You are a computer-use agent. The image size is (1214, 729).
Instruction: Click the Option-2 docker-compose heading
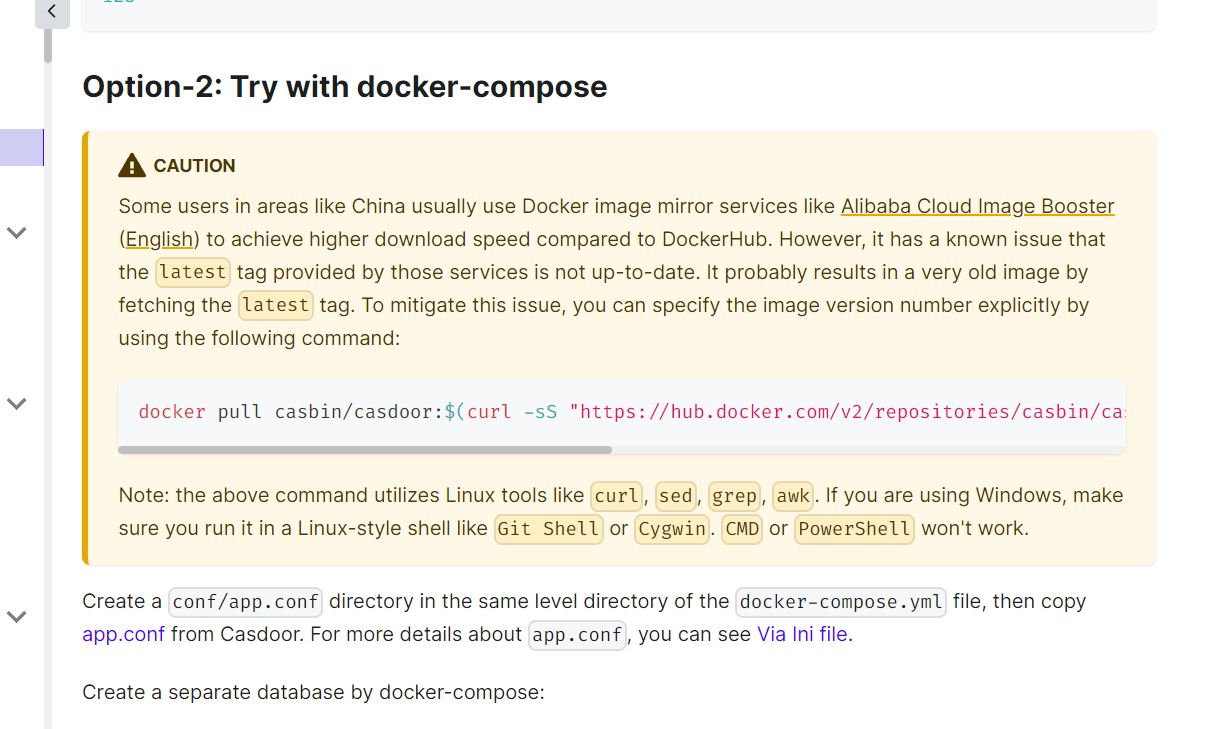(345, 87)
